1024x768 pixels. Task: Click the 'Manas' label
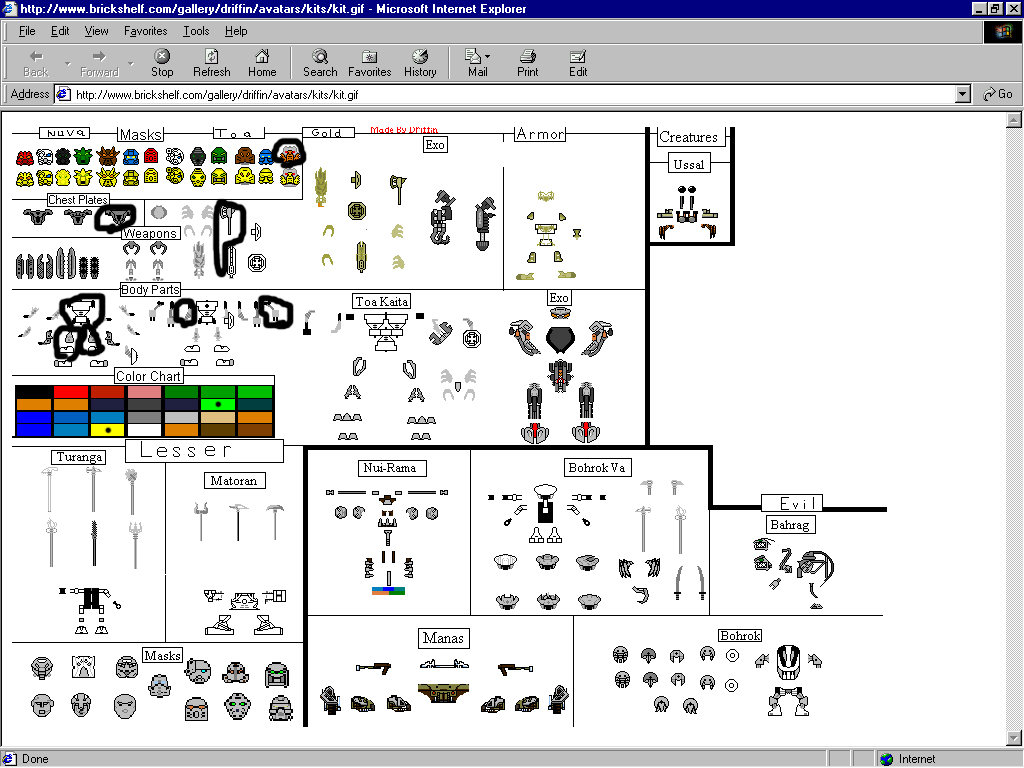pyautogui.click(x=443, y=638)
